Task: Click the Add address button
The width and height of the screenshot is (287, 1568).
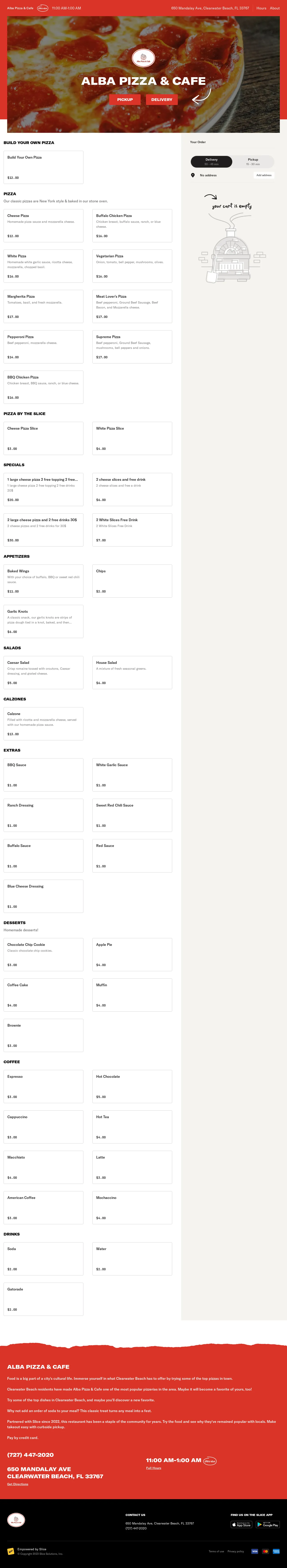Action: 264,175
